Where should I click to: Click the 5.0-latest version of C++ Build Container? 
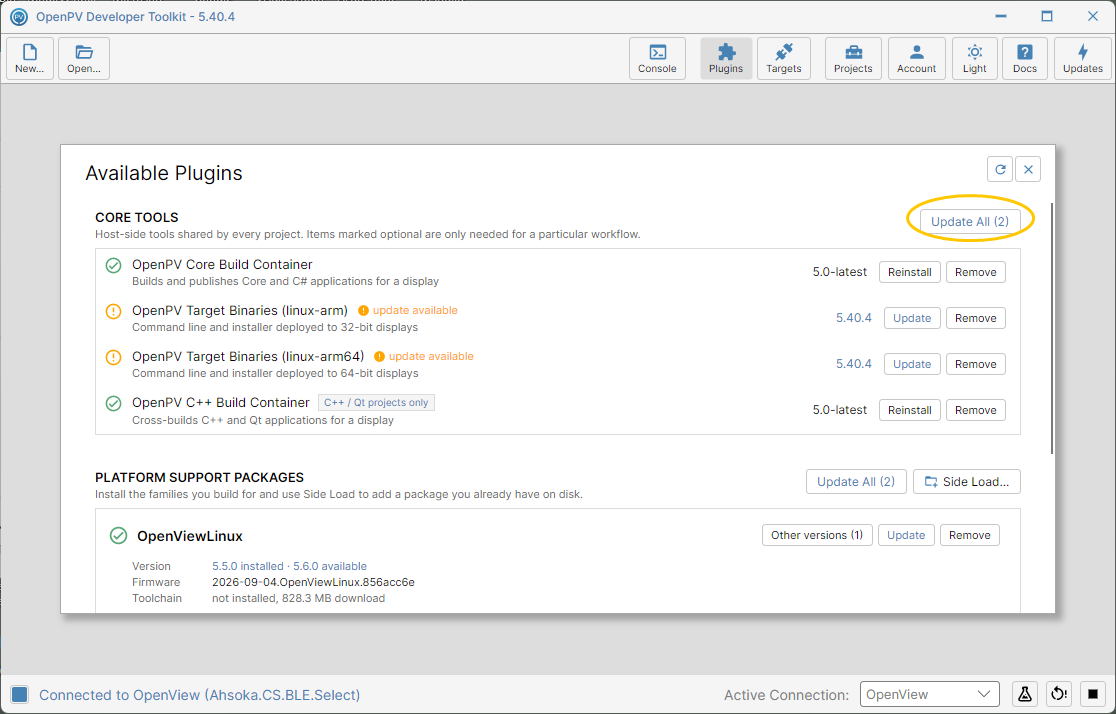click(x=840, y=410)
